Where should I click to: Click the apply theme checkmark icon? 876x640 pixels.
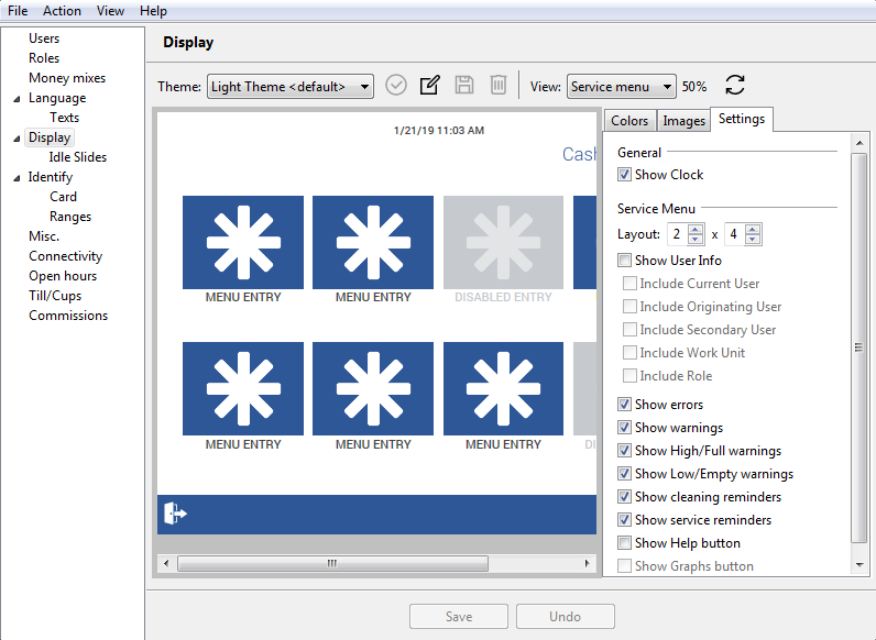(x=396, y=85)
